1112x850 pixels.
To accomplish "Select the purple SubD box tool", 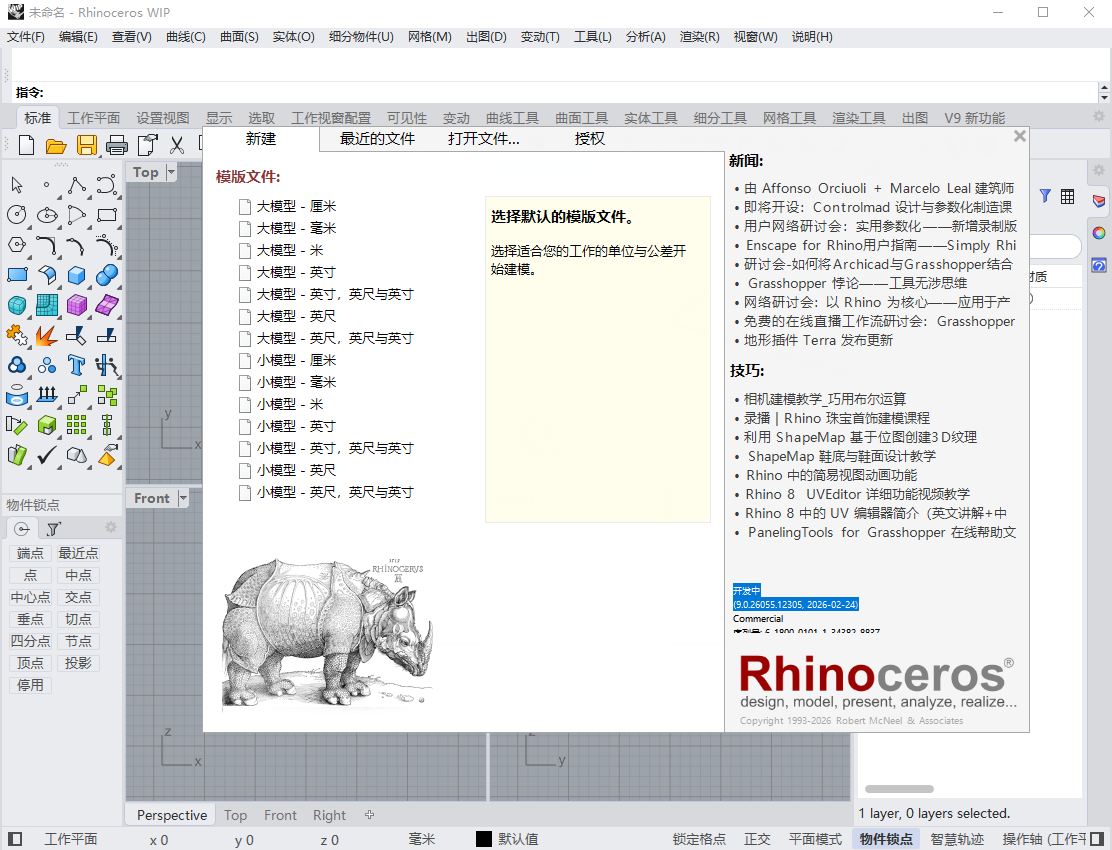I will click(77, 305).
